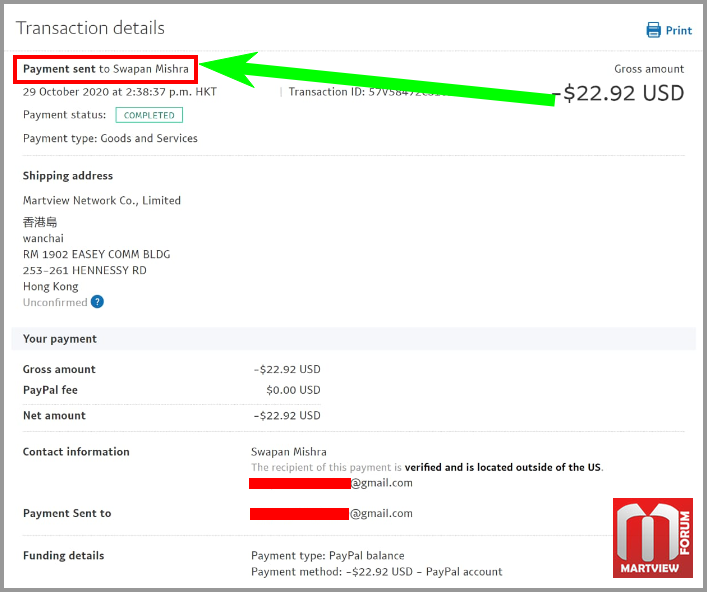Click 'Payment type: PayPal balance' text
707x592 pixels.
point(328,555)
